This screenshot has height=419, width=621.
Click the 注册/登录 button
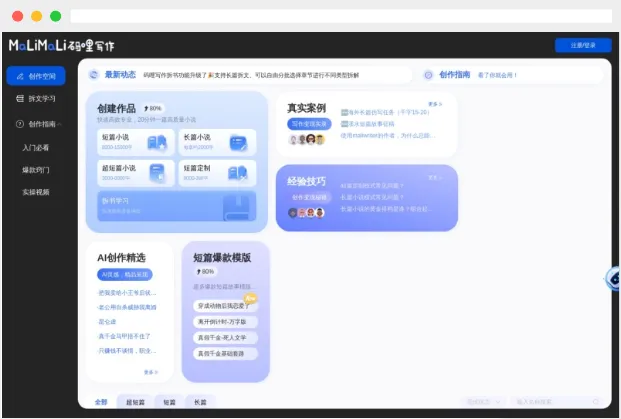pyautogui.click(x=583, y=45)
